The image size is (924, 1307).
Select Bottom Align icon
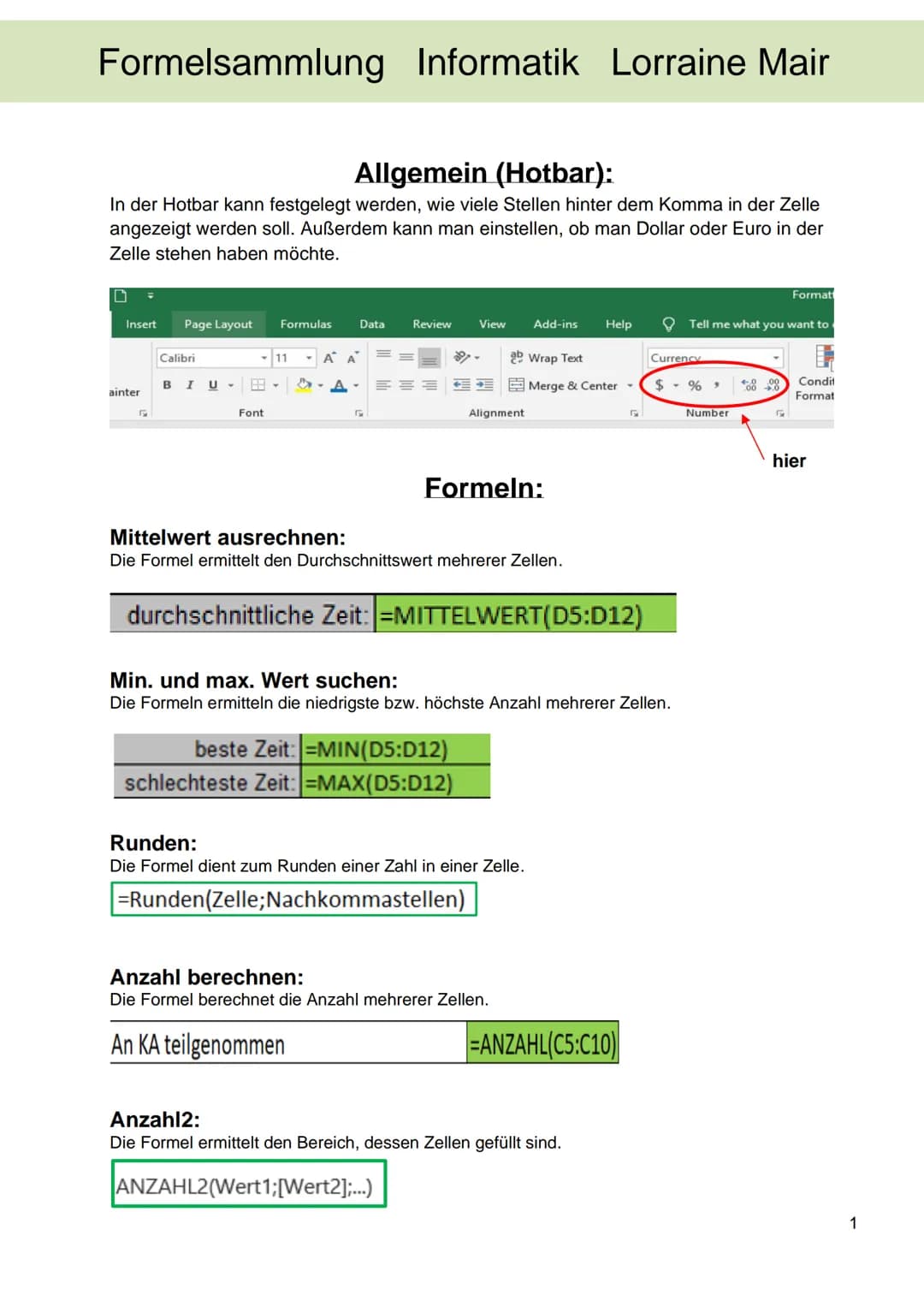[429, 359]
